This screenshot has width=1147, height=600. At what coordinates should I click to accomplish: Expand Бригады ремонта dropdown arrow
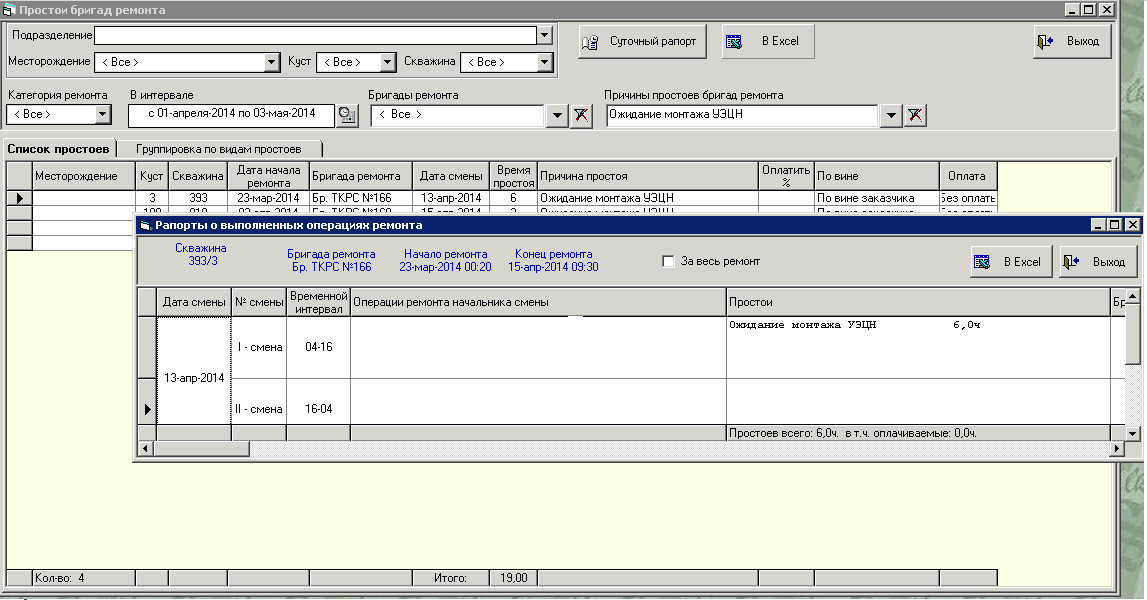pos(557,115)
